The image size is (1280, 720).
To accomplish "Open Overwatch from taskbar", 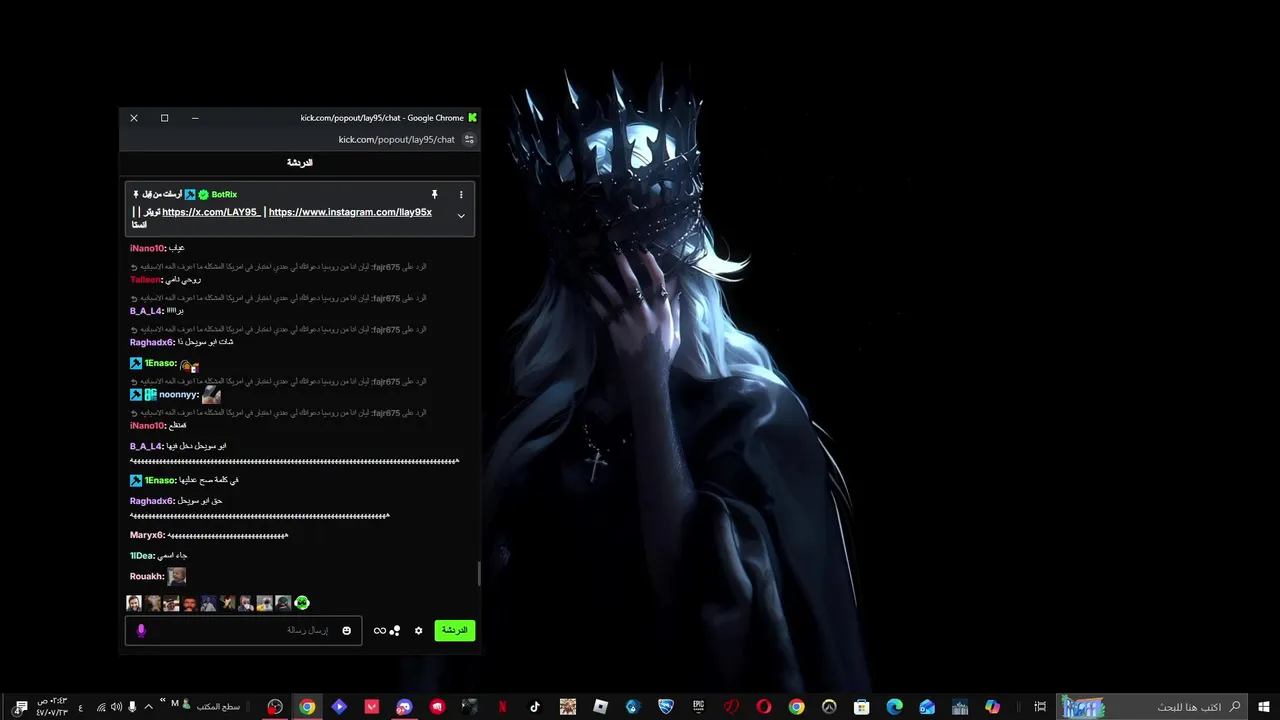I will (829, 707).
